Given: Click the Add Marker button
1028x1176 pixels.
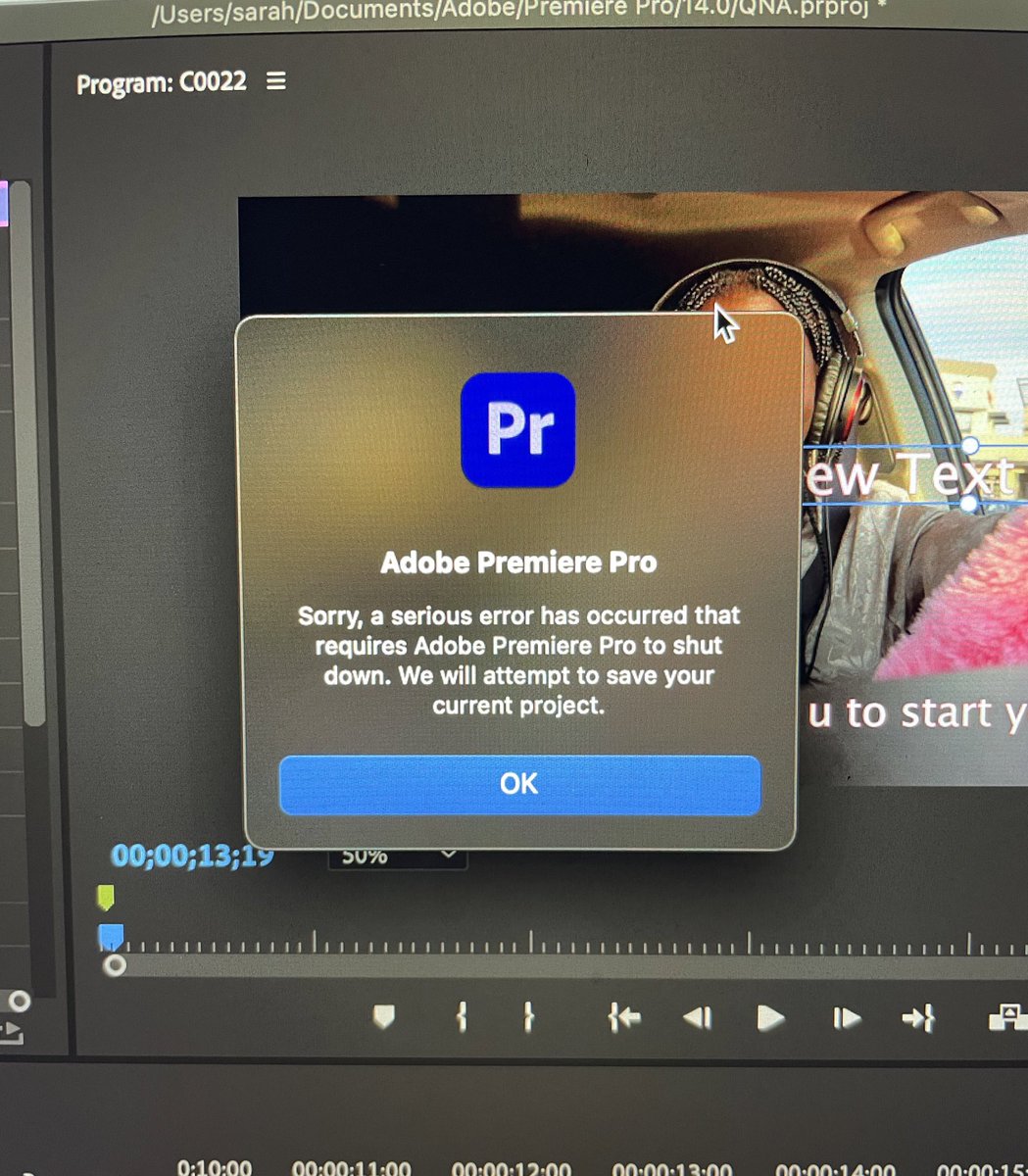Looking at the screenshot, I should point(384,1018).
